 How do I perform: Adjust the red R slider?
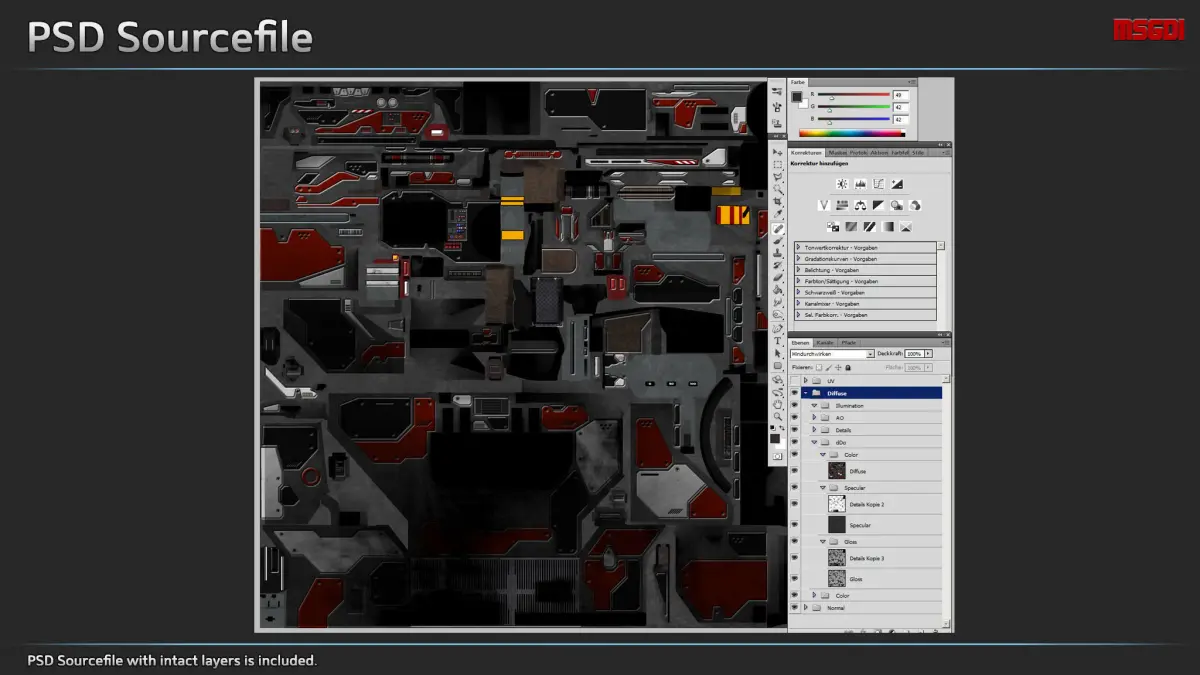pyautogui.click(x=832, y=98)
